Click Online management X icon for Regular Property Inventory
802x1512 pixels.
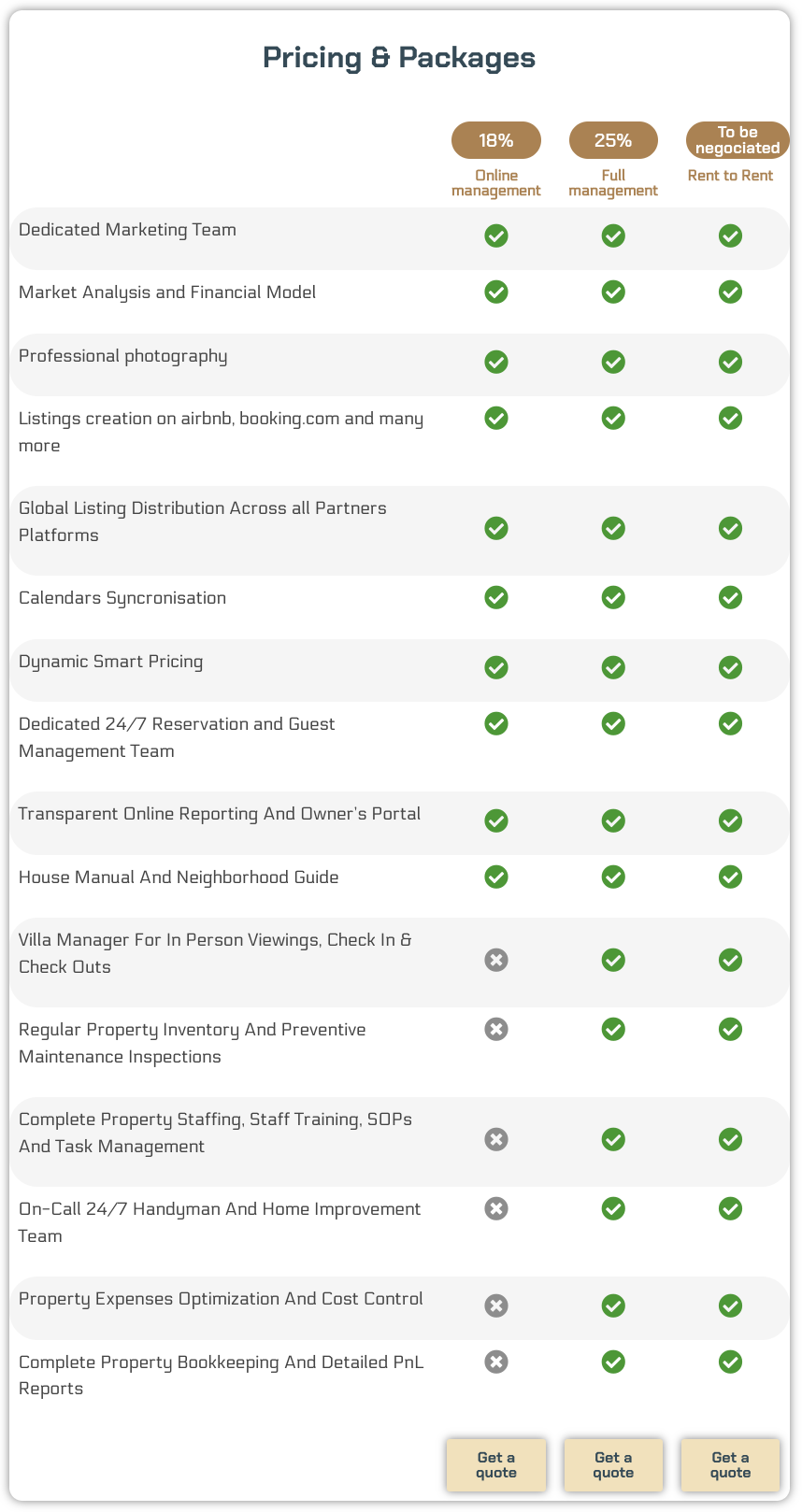(496, 1029)
